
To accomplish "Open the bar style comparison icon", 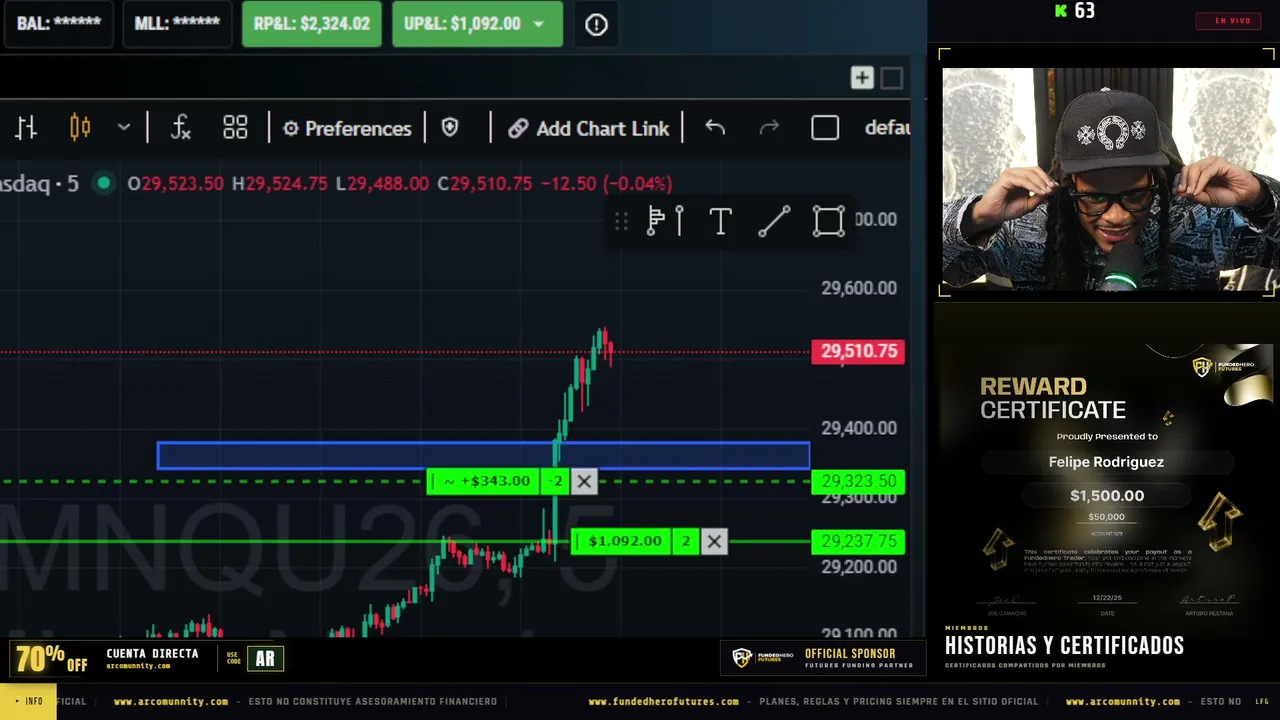I will pyautogui.click(x=26, y=128).
